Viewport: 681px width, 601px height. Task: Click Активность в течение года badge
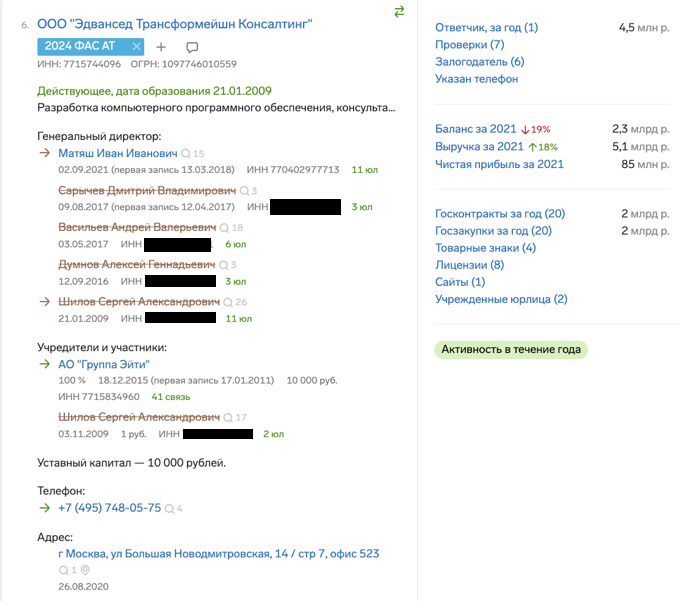point(511,350)
